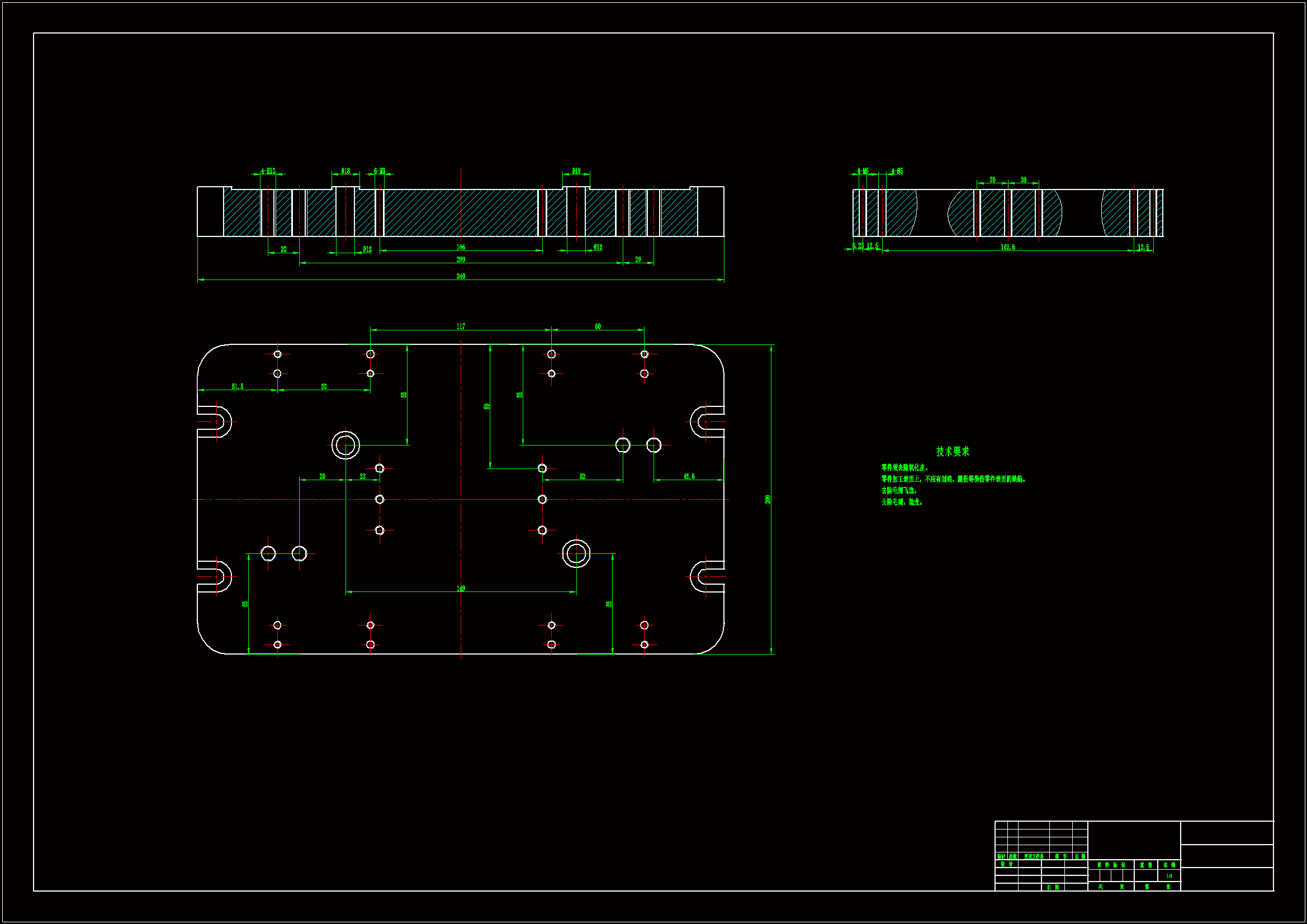Select the 4-M5 callout in side view
The width and height of the screenshot is (1307, 924).
coord(863,171)
